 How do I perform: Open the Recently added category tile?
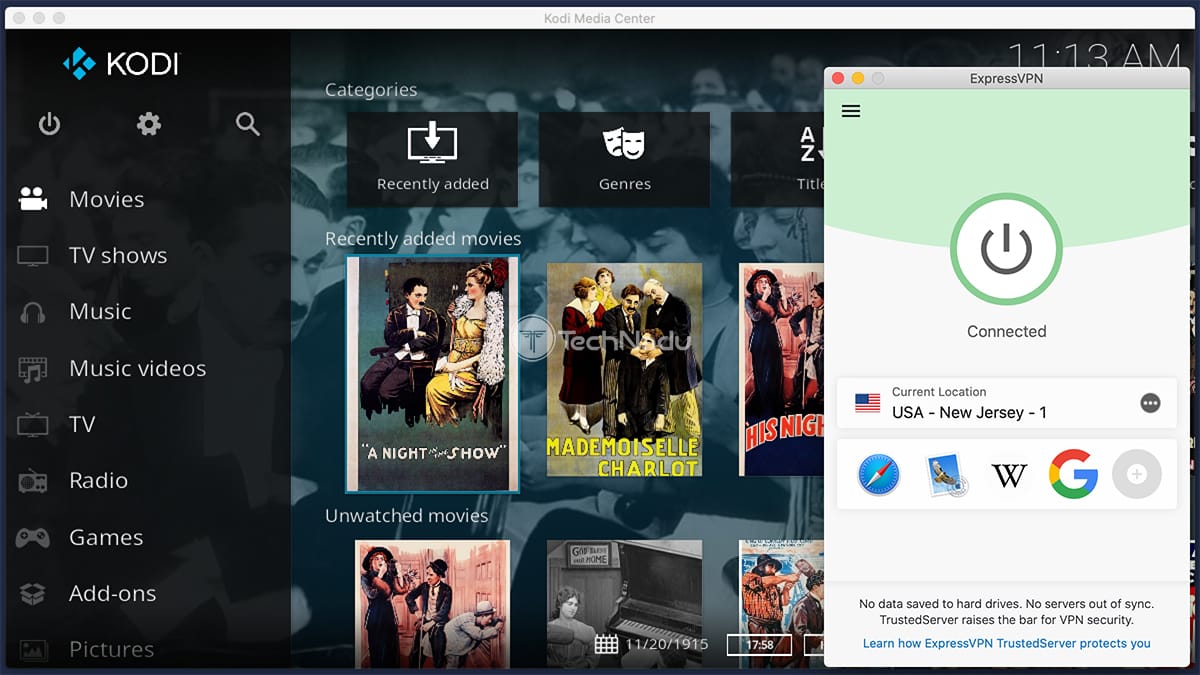[432, 159]
